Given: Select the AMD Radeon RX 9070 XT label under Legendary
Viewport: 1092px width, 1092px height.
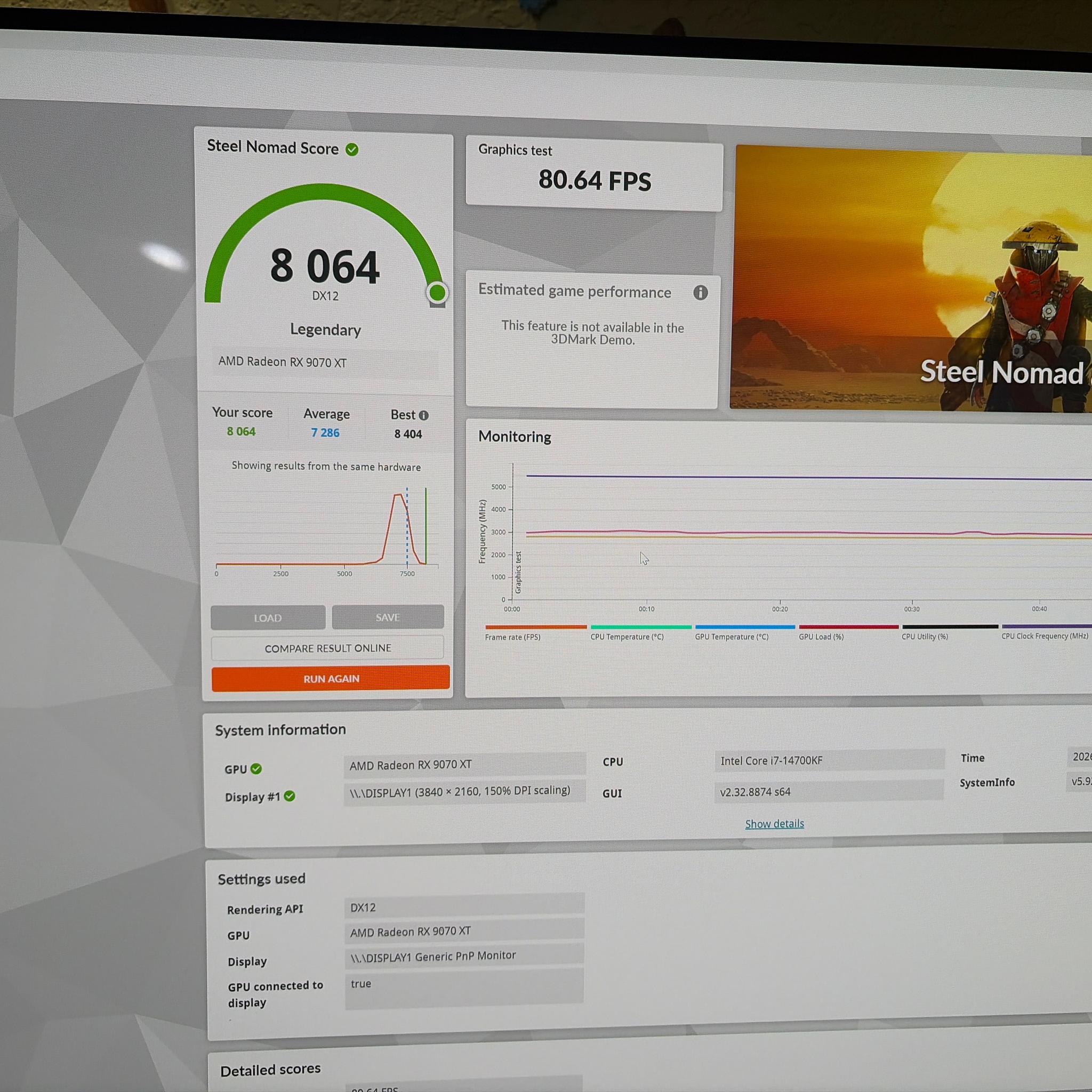Looking at the screenshot, I should pyautogui.click(x=283, y=362).
